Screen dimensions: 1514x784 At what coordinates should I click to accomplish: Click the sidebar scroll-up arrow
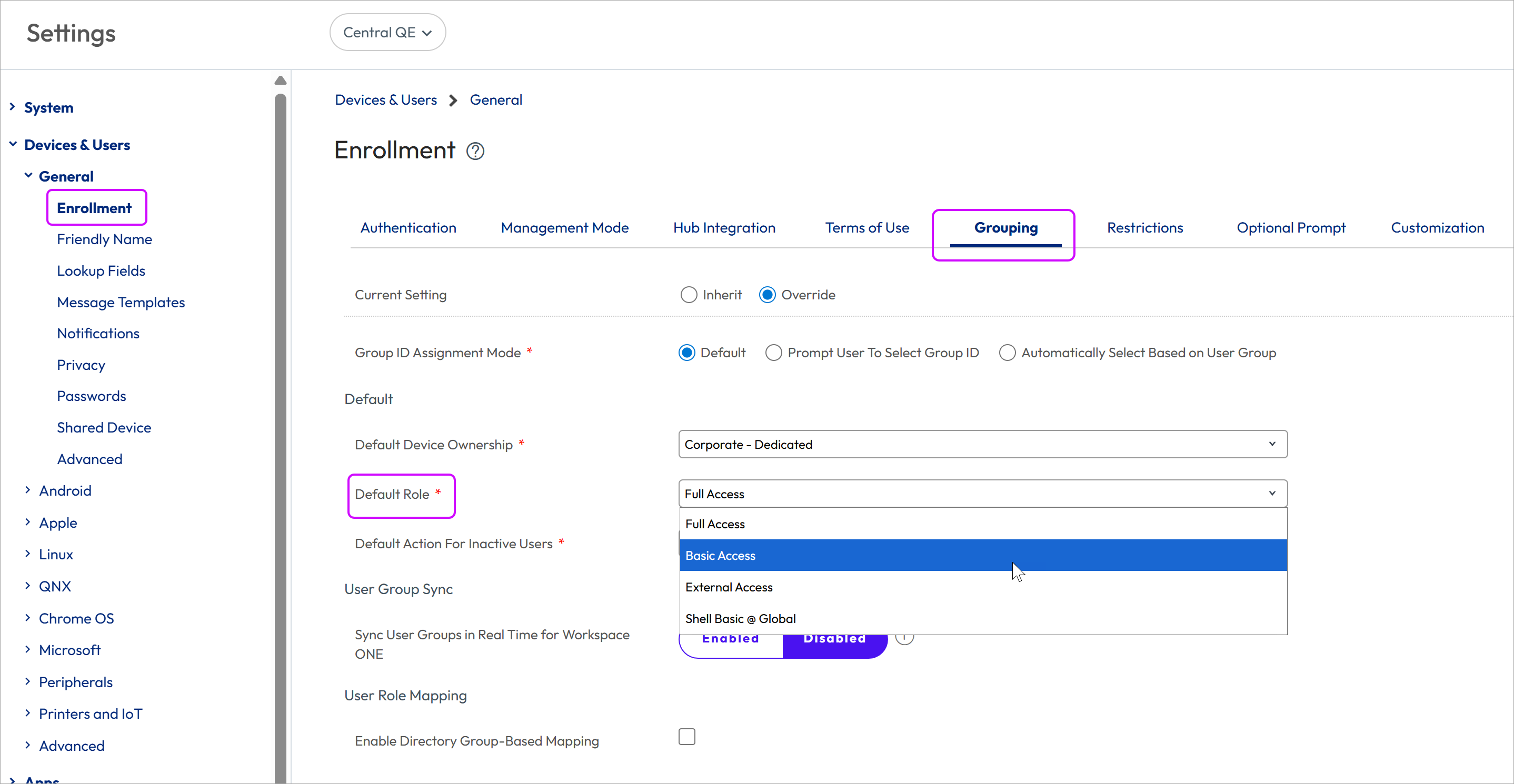281,81
